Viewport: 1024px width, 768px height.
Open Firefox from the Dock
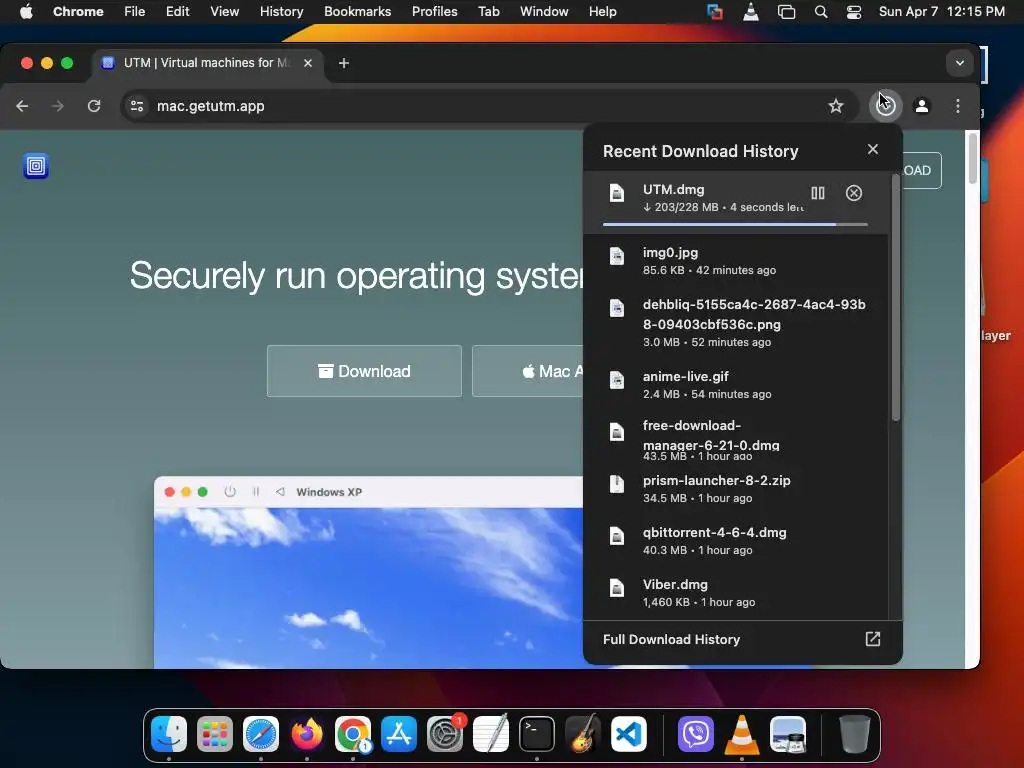[307, 733]
